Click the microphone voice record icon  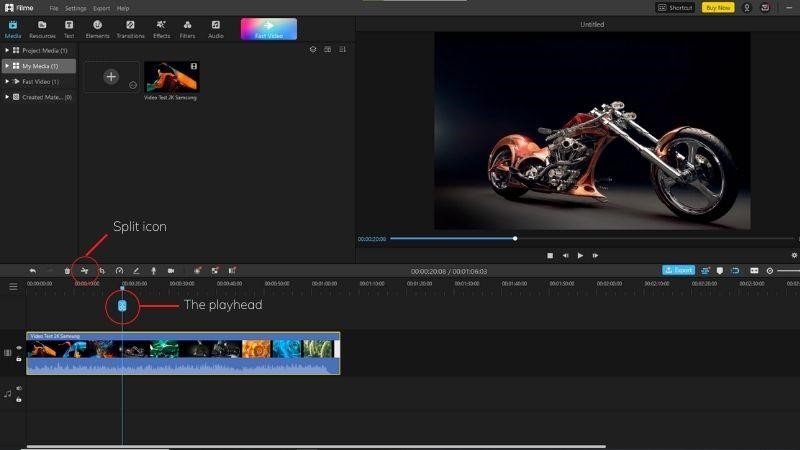point(154,271)
